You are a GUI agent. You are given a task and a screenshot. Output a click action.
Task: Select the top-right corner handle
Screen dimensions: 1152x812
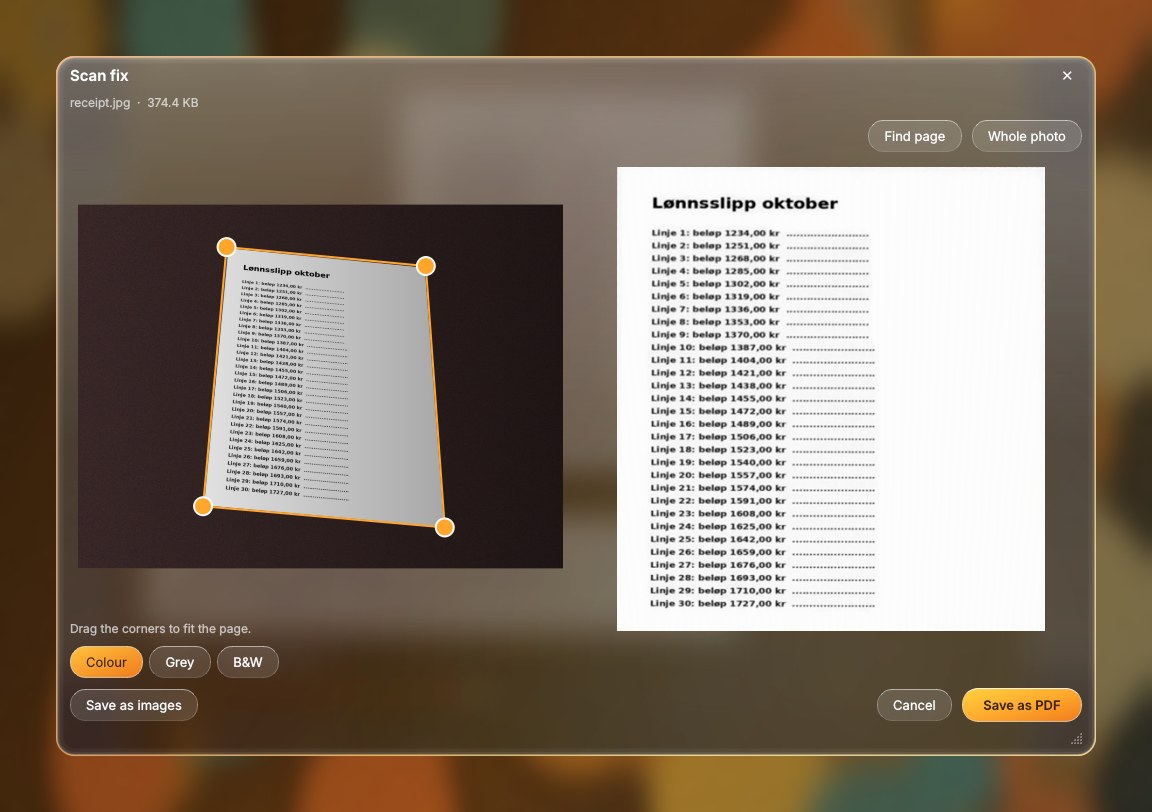(425, 265)
